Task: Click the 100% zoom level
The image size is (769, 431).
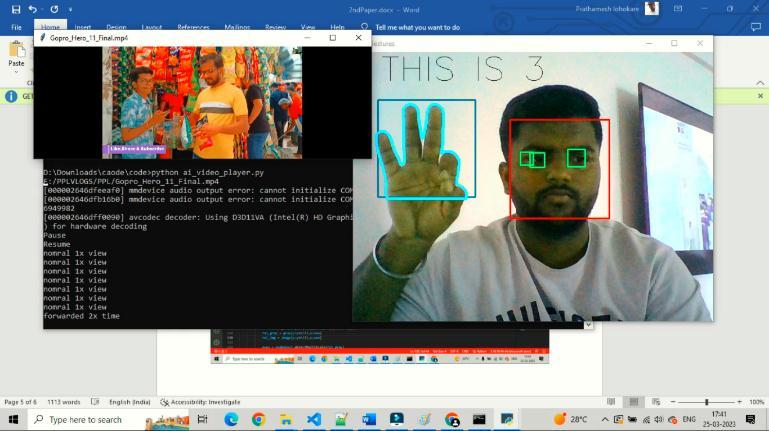Action: [x=756, y=402]
